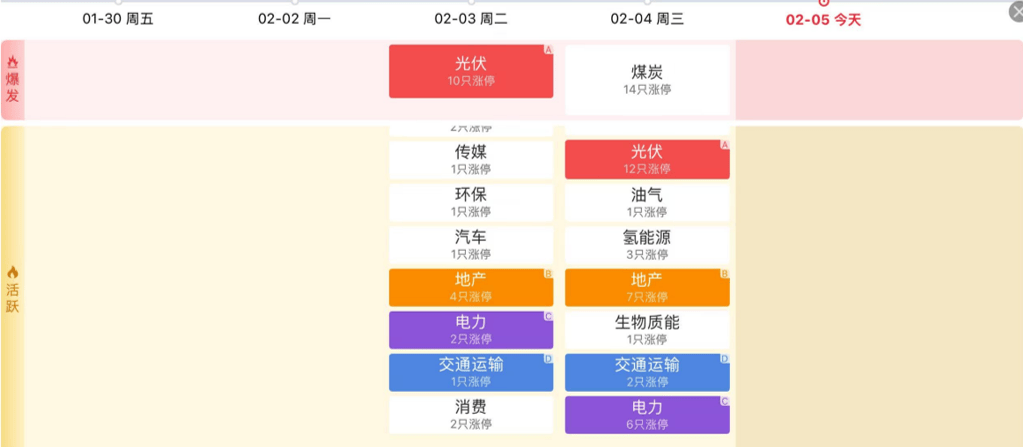Image resolution: width=1023 pixels, height=447 pixels.
Task: Click the orange 地产 7只涨停 block
Action: [x=647, y=287]
